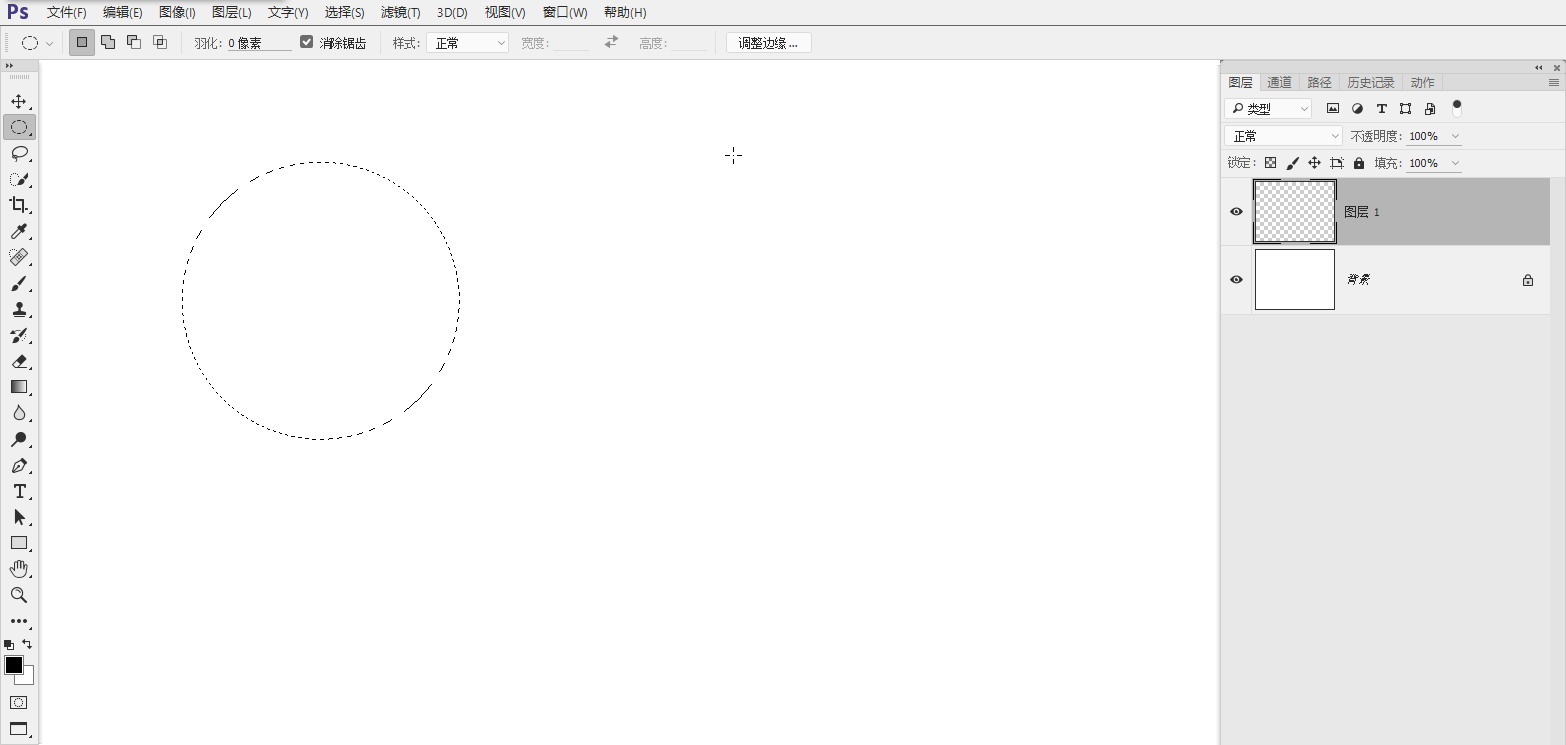Toggle layer filtering on/off switch
Image resolution: width=1566 pixels, height=745 pixels.
point(1457,108)
